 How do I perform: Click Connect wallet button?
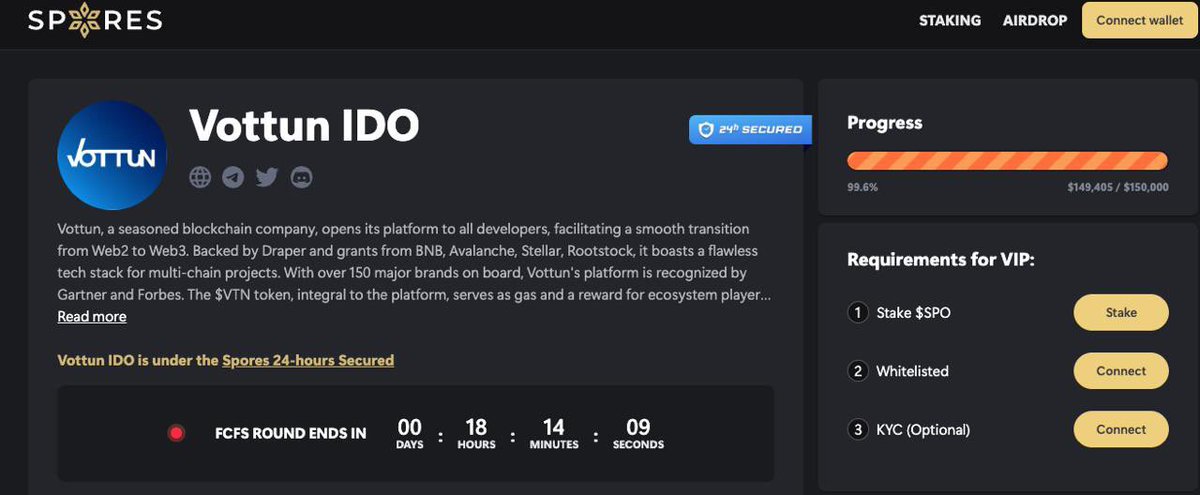pyautogui.click(x=1139, y=20)
